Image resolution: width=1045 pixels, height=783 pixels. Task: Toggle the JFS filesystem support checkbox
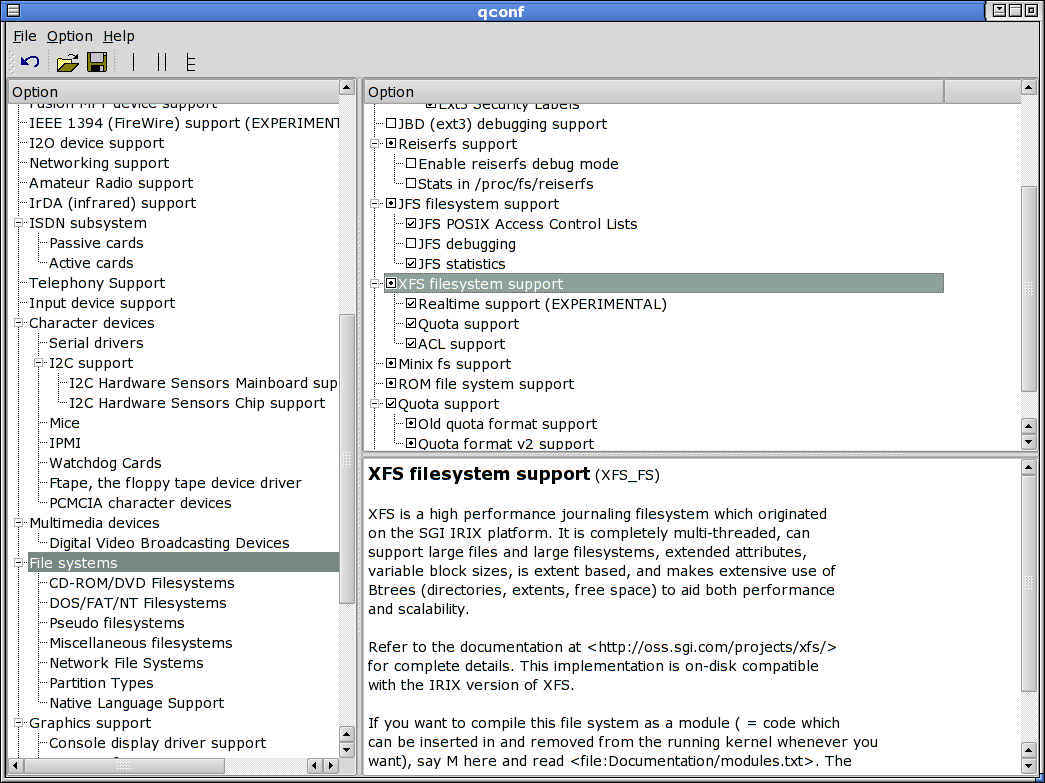(x=391, y=204)
